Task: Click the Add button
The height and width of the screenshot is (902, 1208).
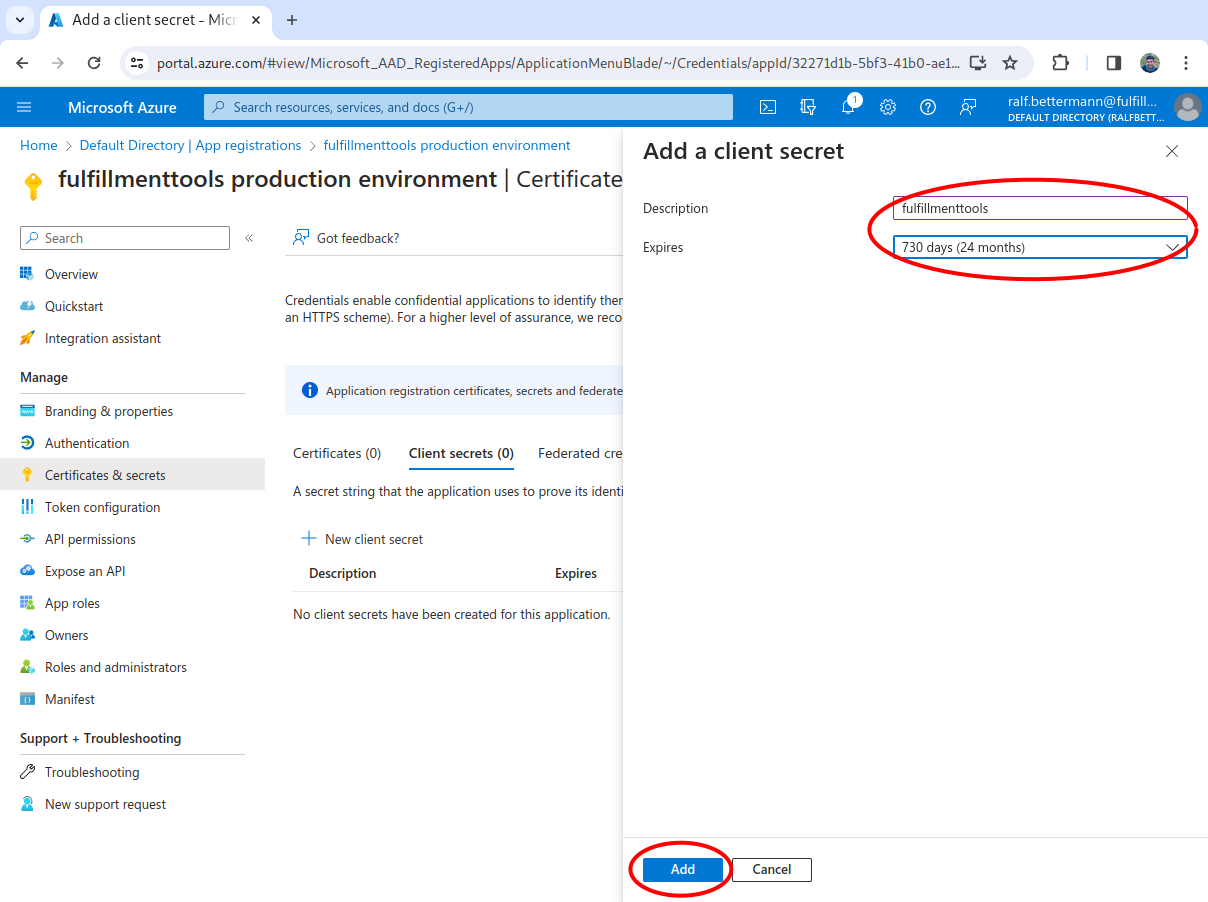Action: [682, 869]
